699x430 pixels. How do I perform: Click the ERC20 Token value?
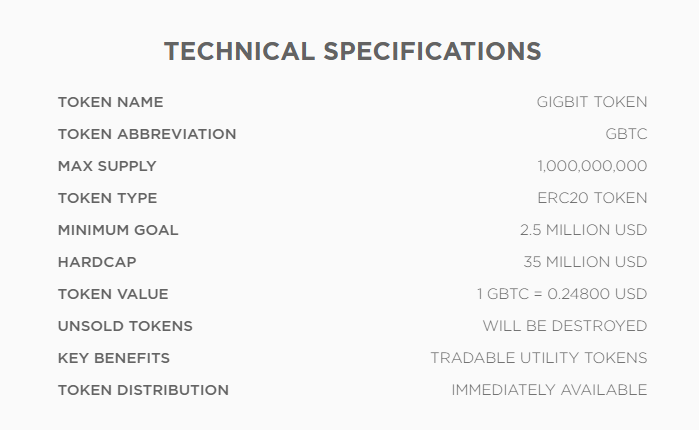[x=592, y=198]
